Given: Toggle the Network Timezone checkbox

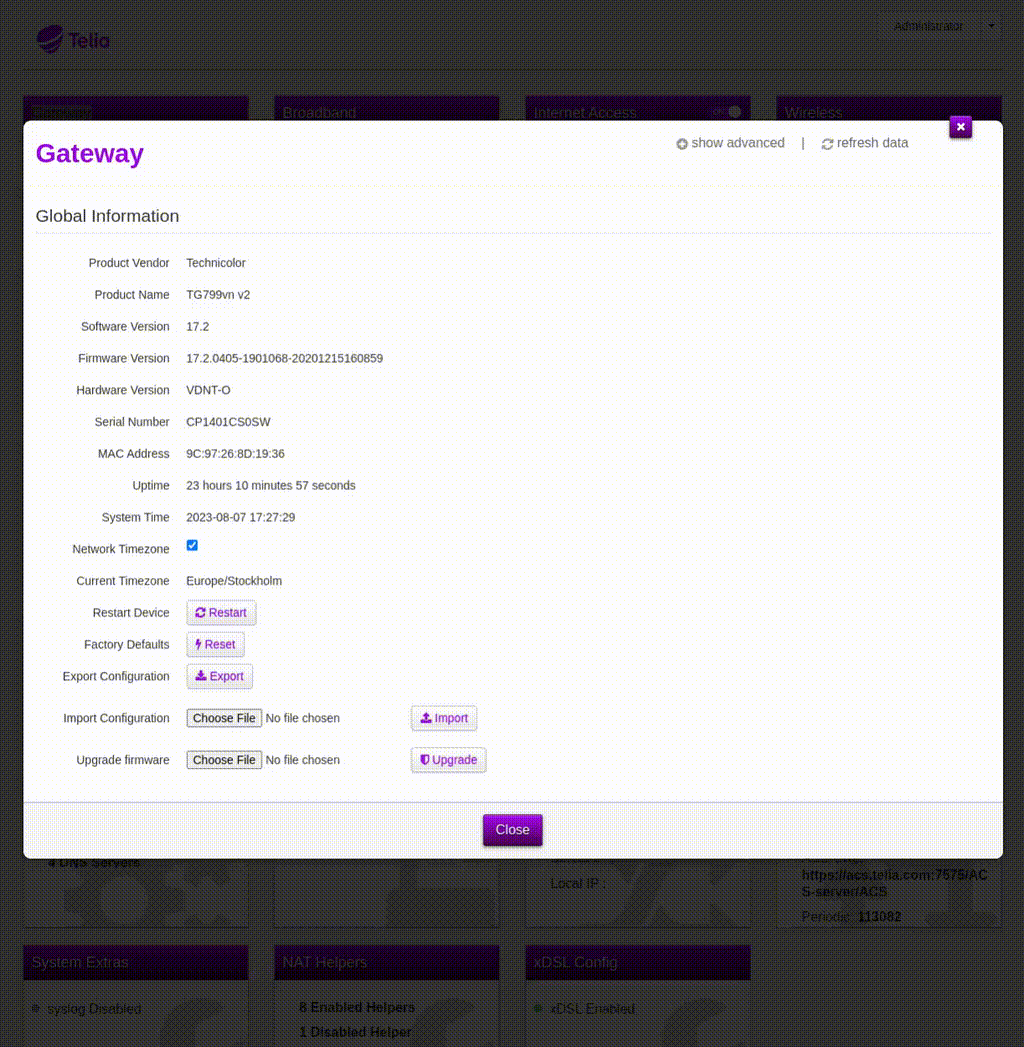Looking at the screenshot, I should [192, 546].
